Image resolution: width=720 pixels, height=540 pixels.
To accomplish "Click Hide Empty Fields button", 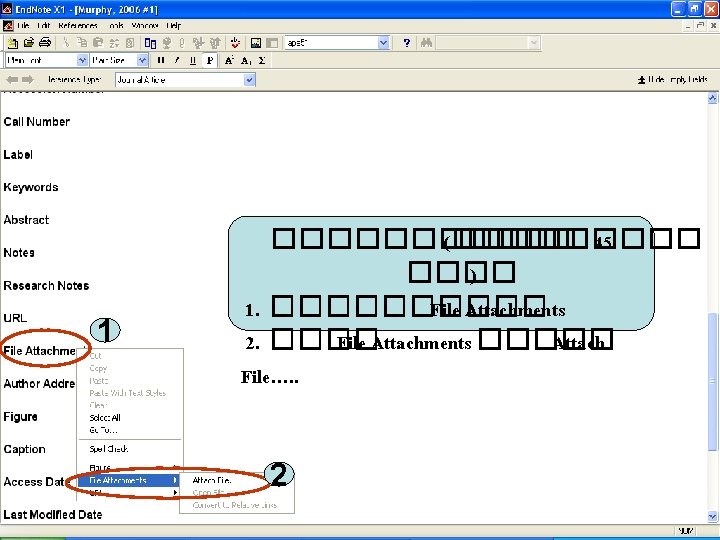I will click(x=673, y=80).
